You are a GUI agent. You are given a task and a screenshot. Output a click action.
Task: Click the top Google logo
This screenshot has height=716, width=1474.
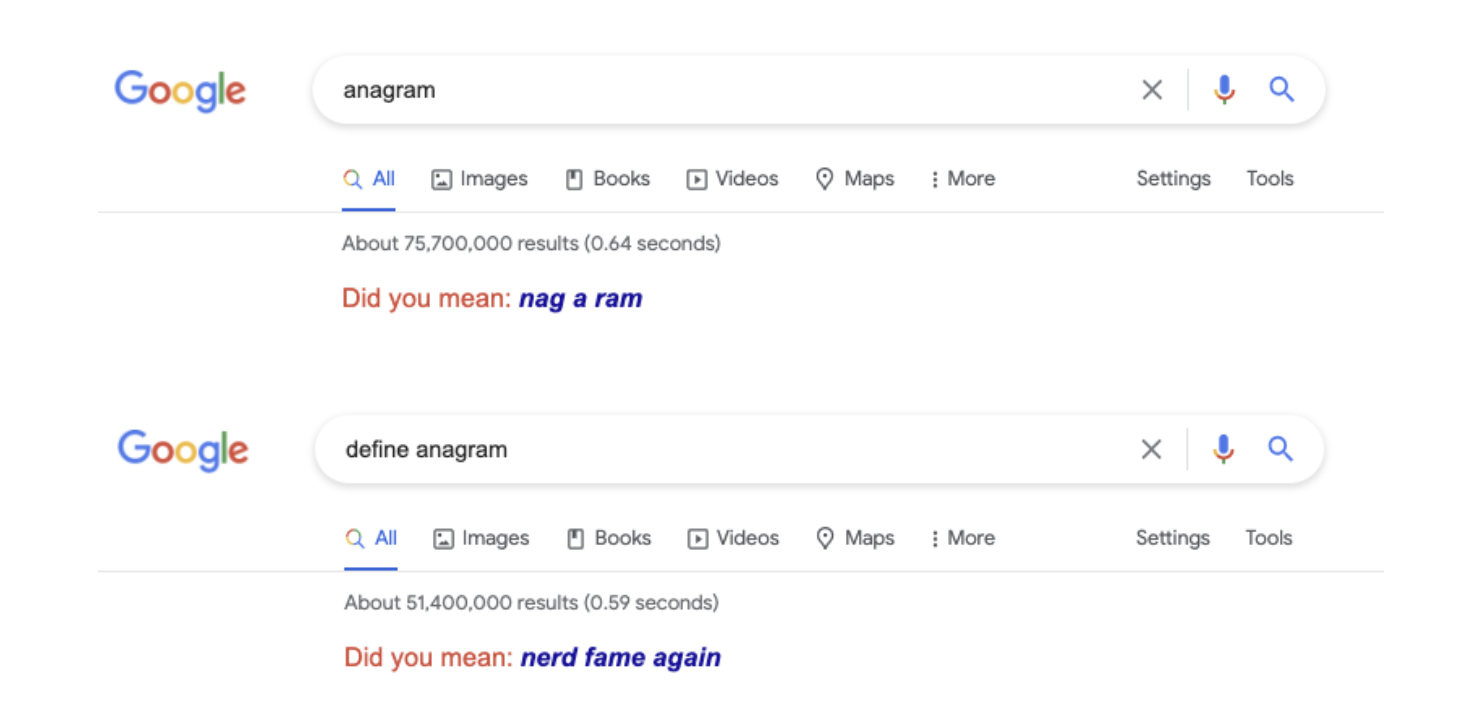180,91
